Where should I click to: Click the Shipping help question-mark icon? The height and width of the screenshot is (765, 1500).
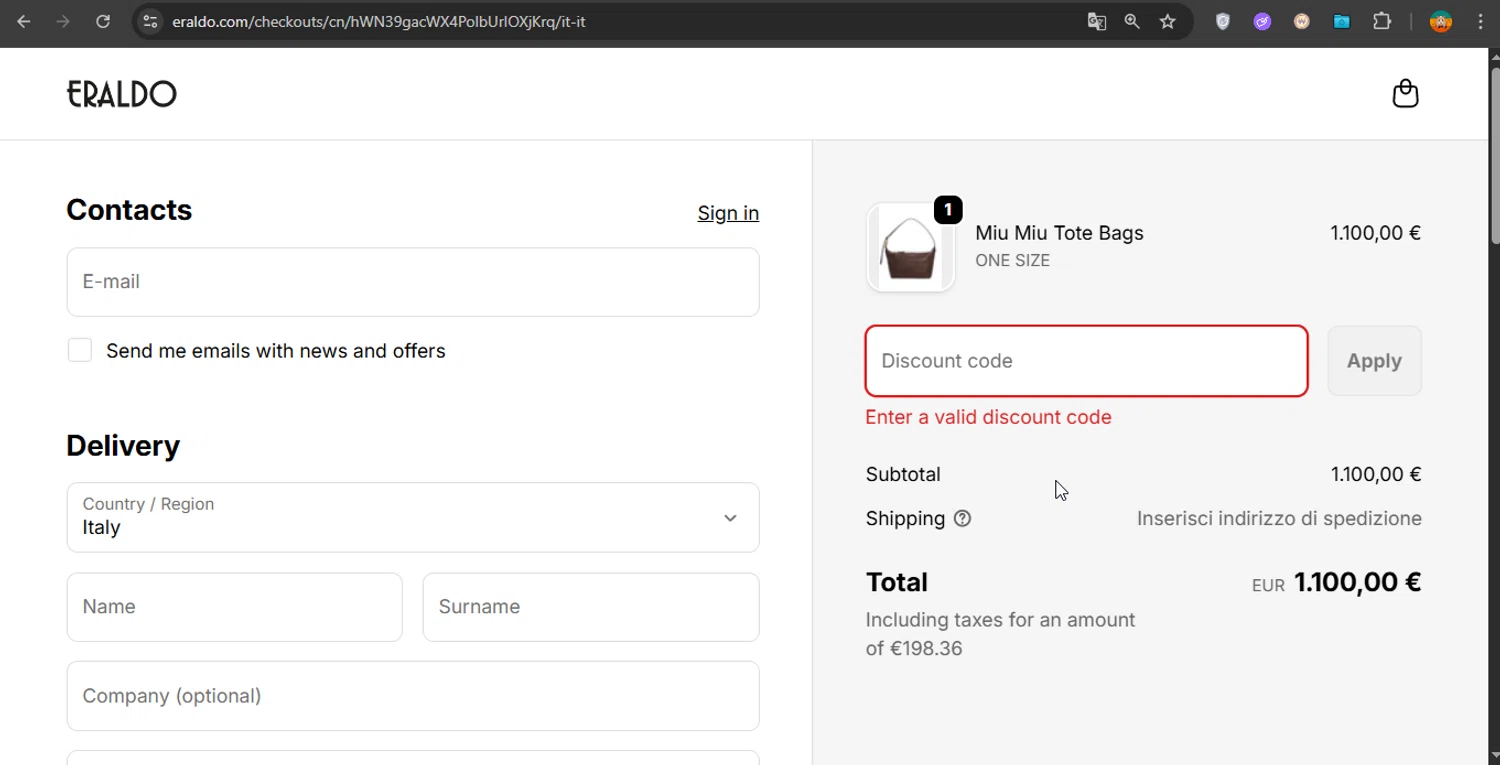click(962, 518)
